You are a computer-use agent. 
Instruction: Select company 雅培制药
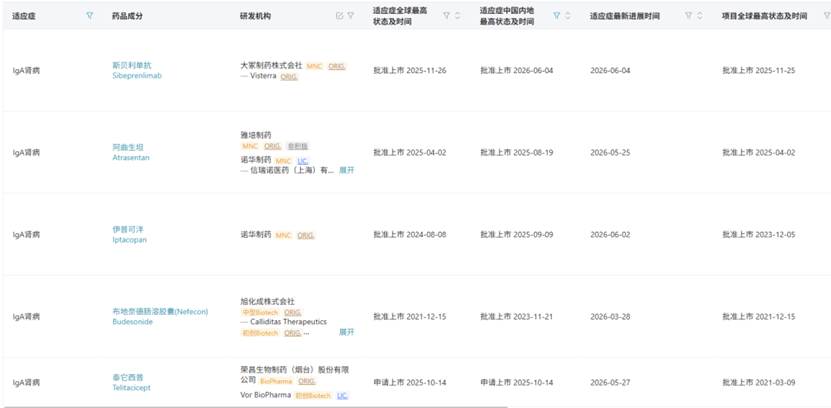pyautogui.click(x=256, y=136)
